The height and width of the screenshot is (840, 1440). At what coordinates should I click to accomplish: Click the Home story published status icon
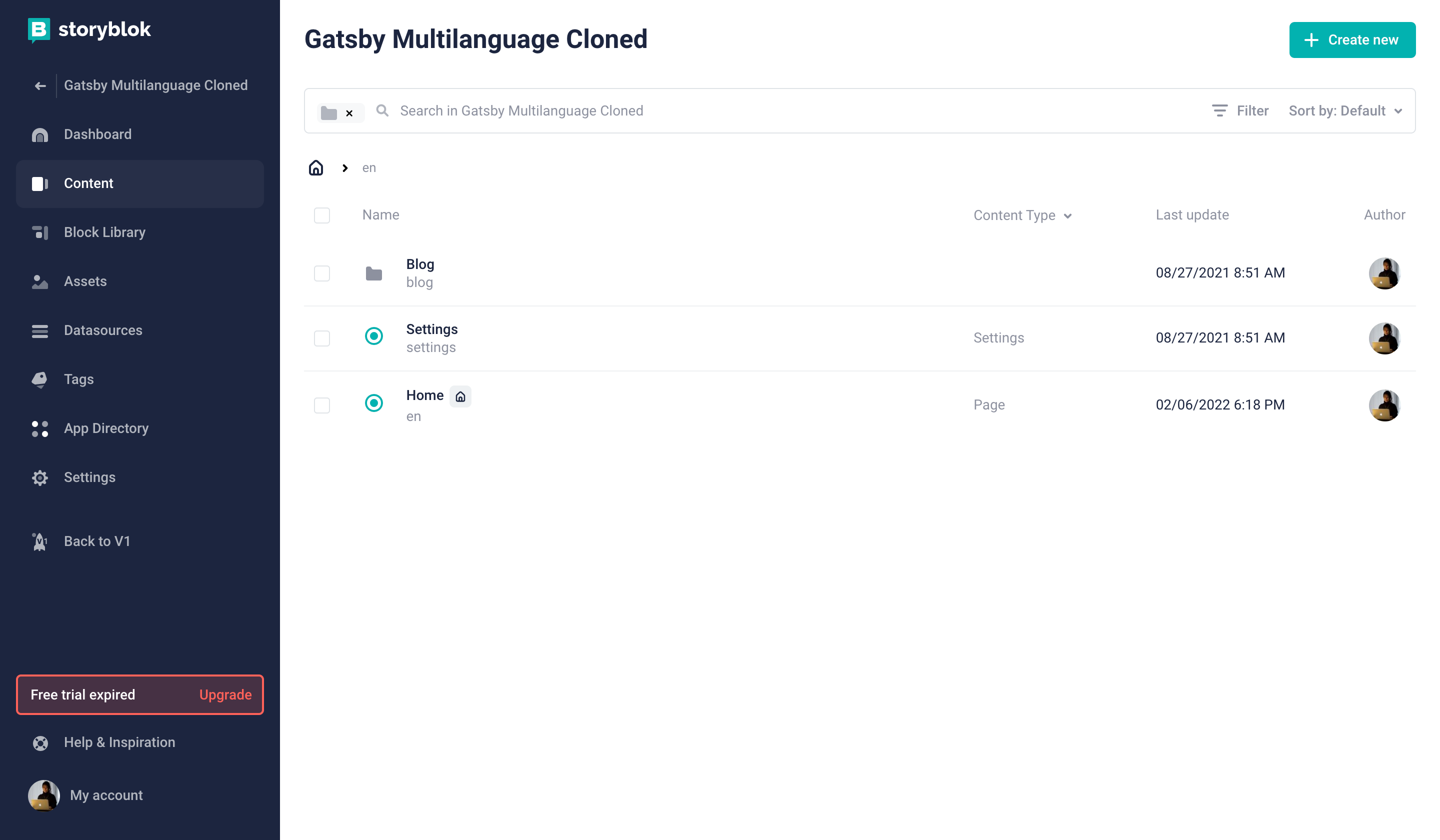(373, 403)
